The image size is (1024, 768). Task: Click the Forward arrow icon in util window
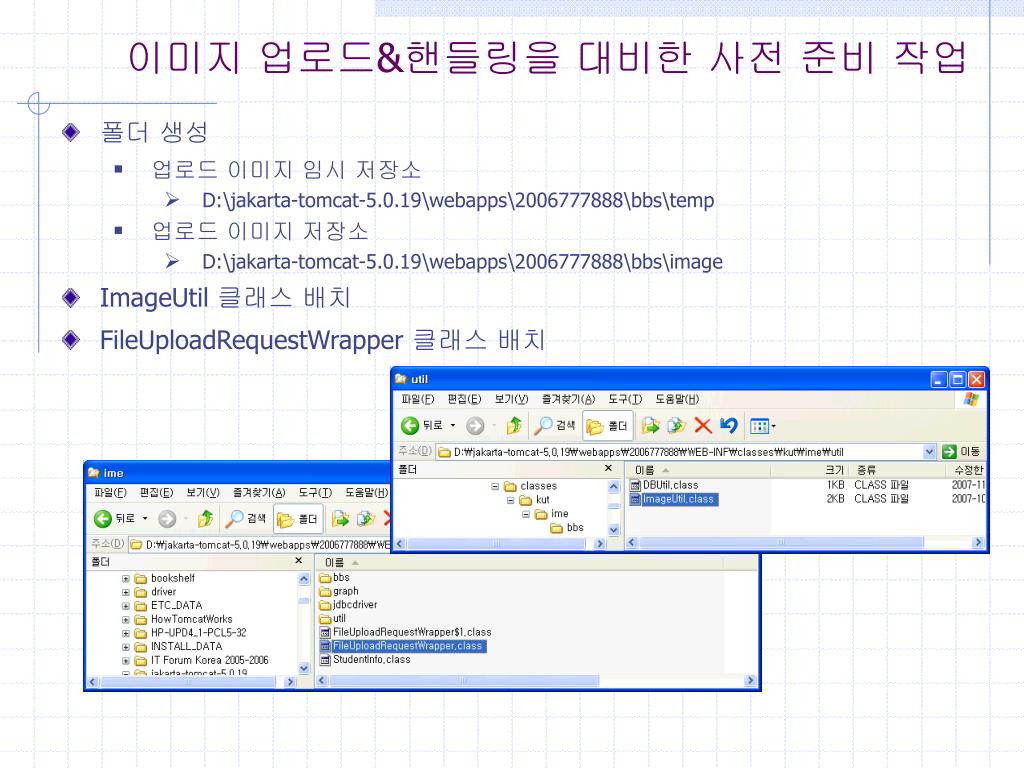pos(475,426)
